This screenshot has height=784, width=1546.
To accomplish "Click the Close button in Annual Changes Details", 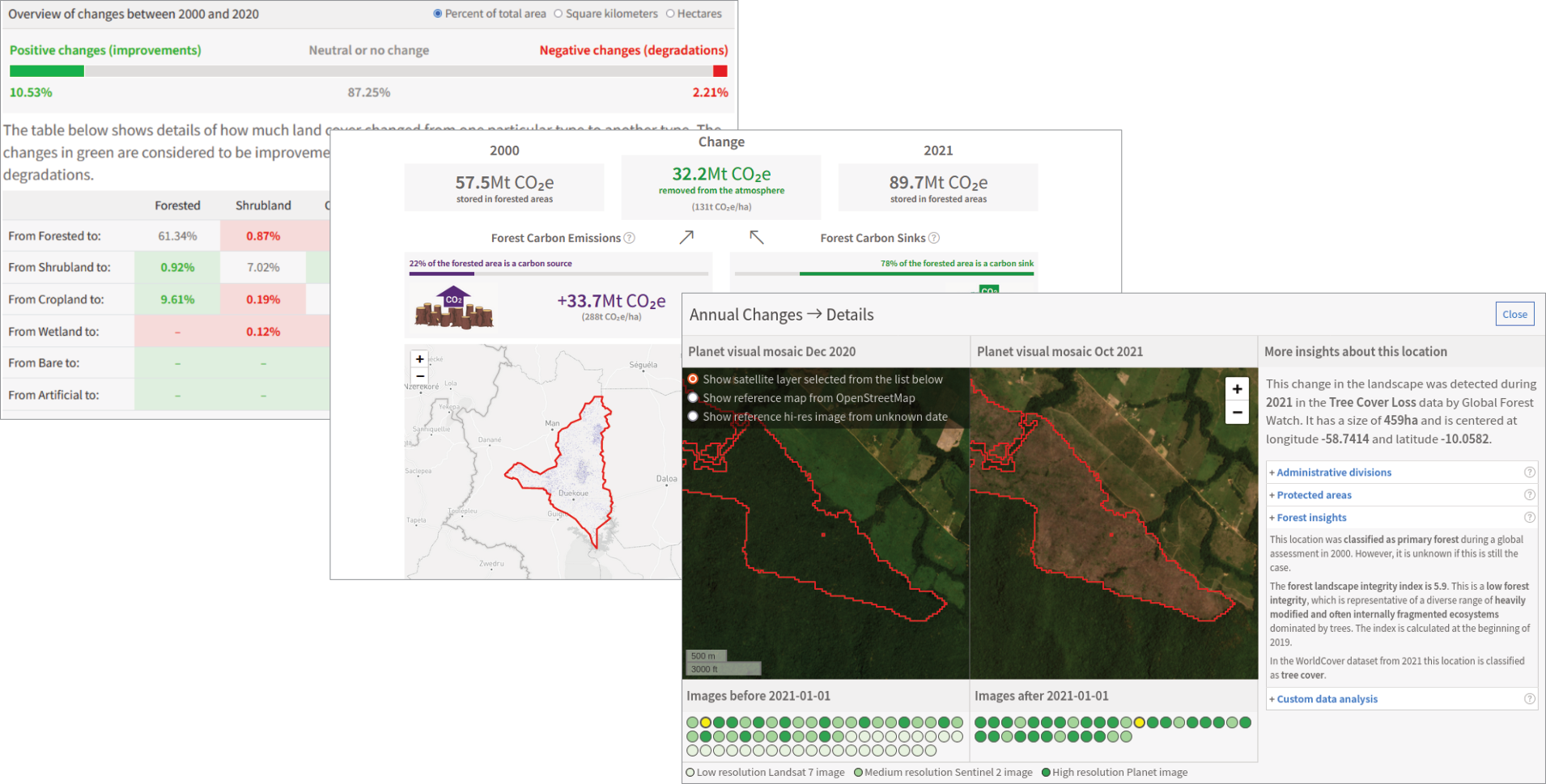I will 1514,314.
